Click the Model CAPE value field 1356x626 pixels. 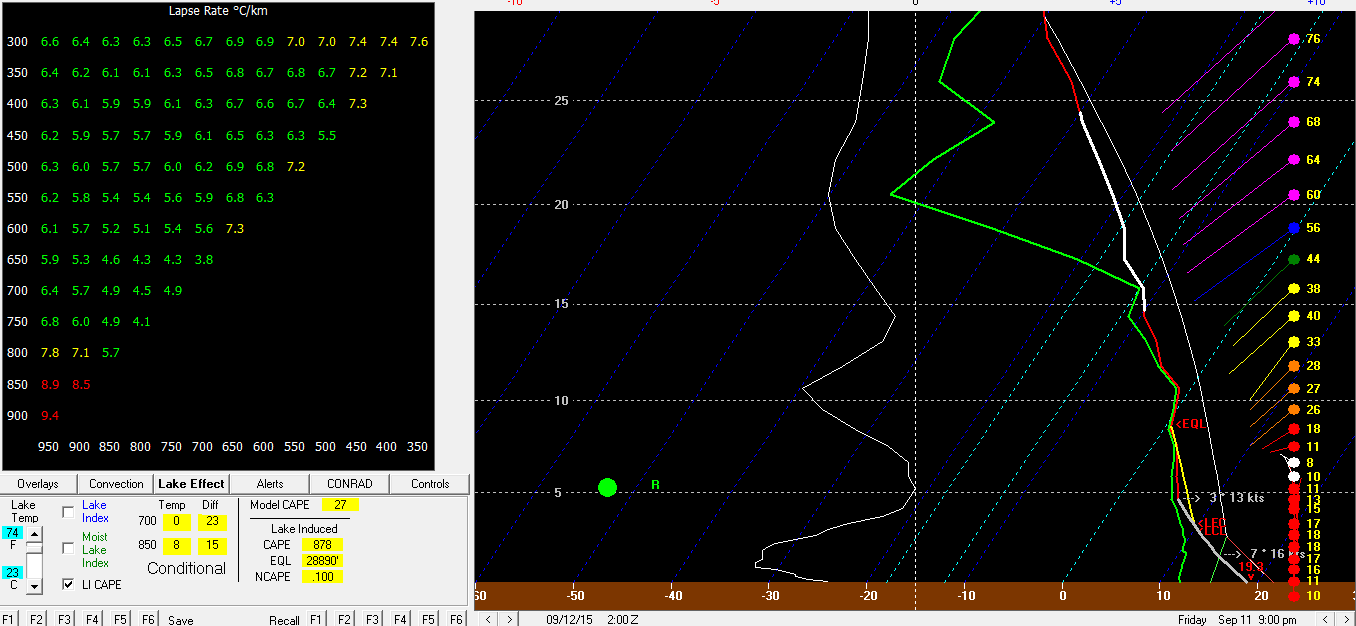[340, 505]
